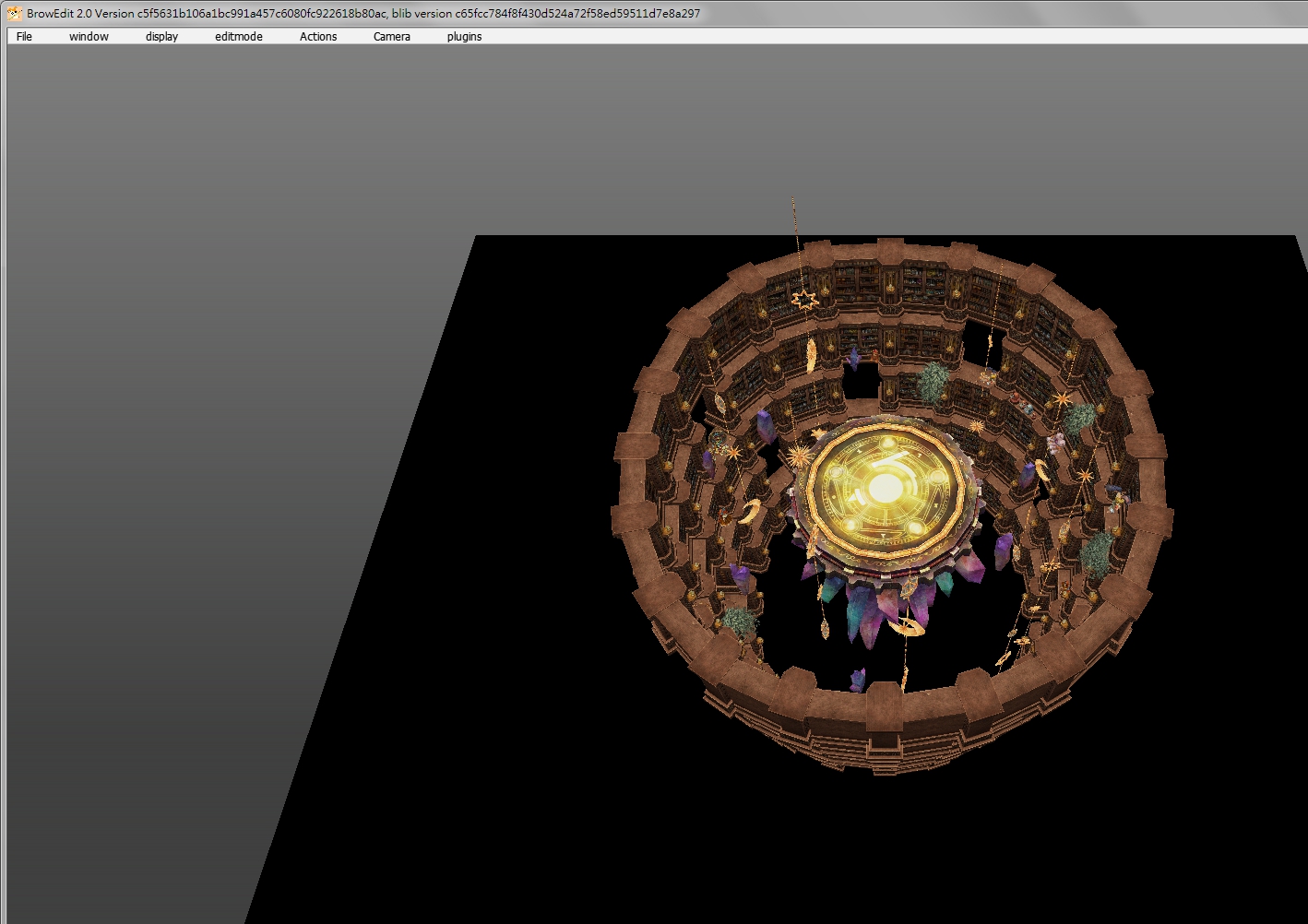
Task: Open the plugins menu
Action: 464,37
